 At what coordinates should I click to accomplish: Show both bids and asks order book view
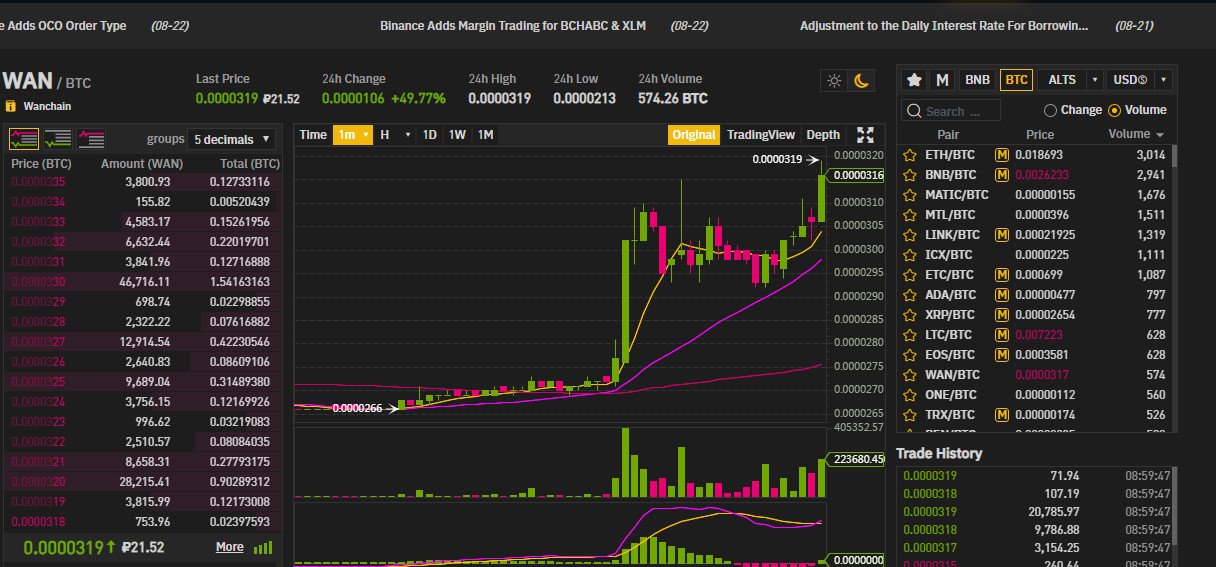pos(24,139)
